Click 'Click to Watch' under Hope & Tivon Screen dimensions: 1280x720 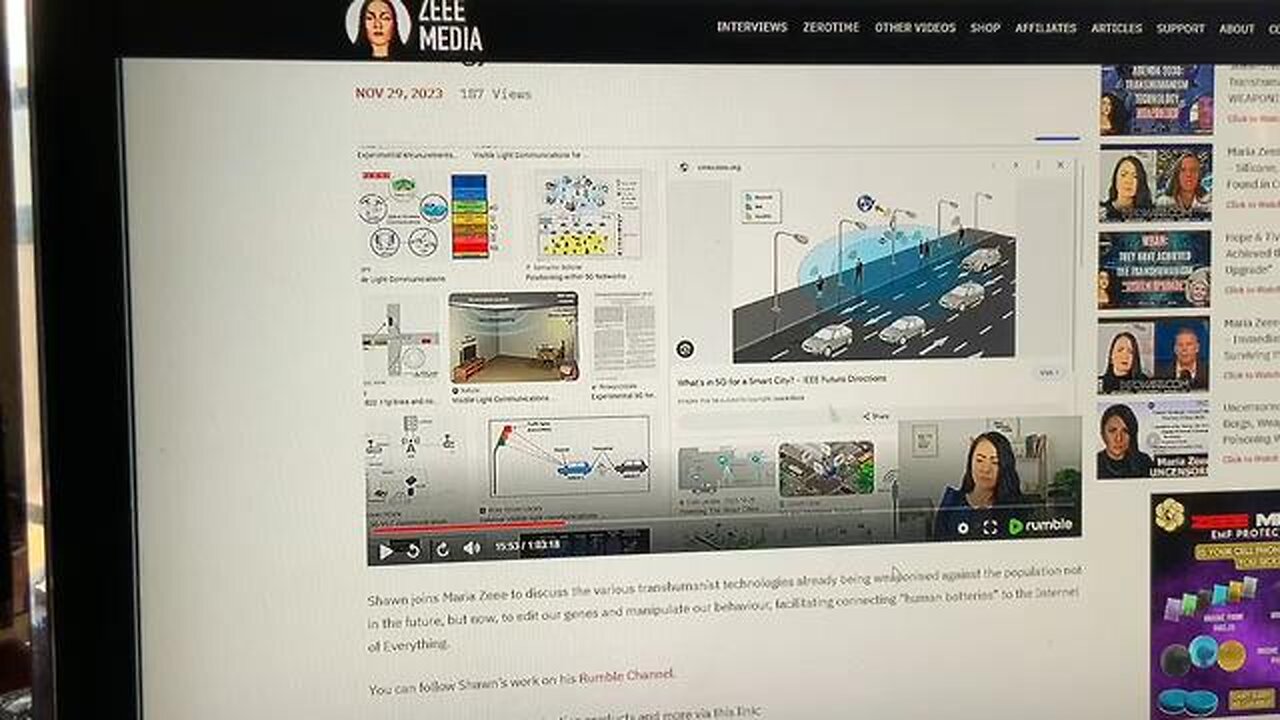pos(1252,290)
